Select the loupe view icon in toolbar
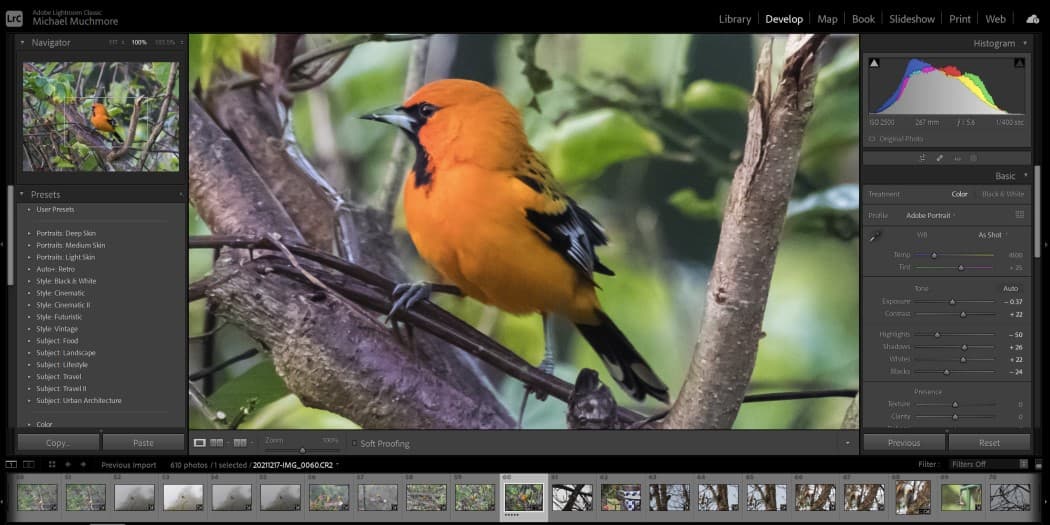 [x=199, y=443]
